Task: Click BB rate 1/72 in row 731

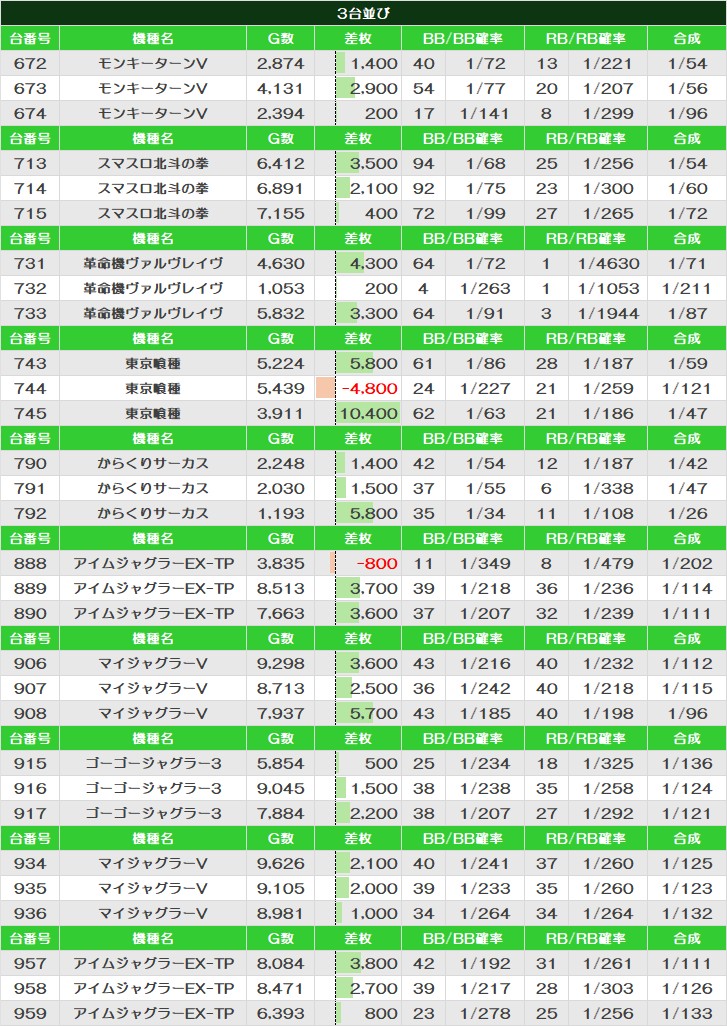Action: coord(485,264)
